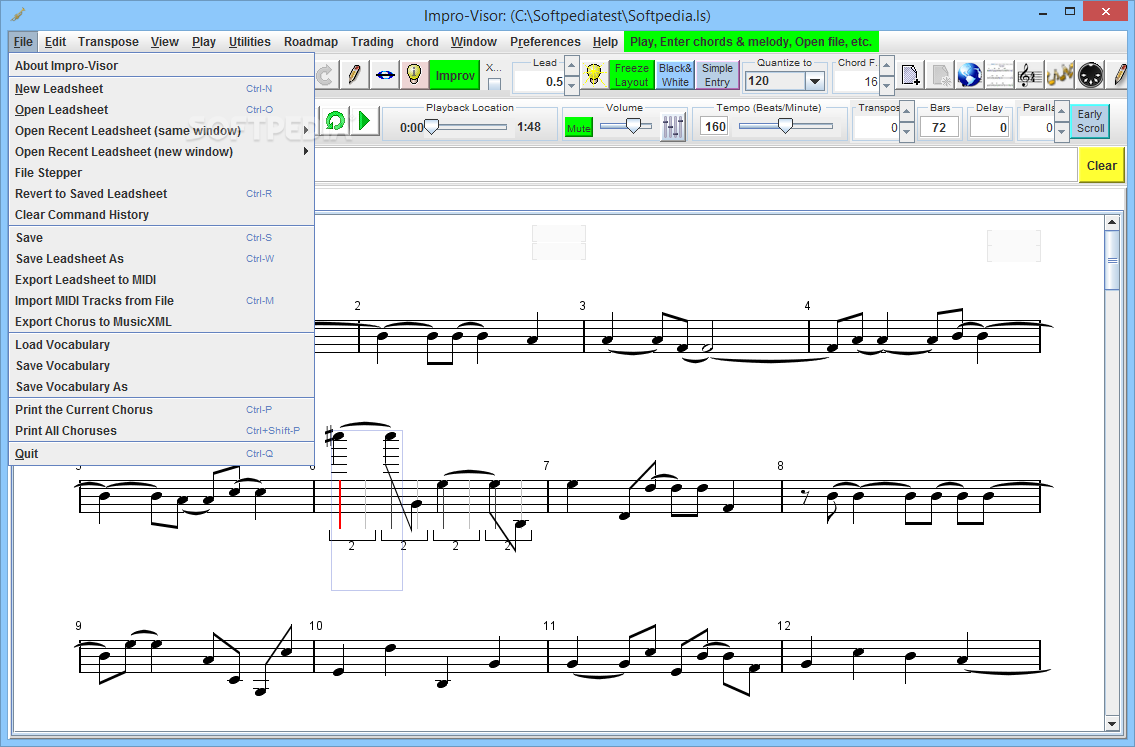Click the pencil draw icon next to redo

[355, 75]
